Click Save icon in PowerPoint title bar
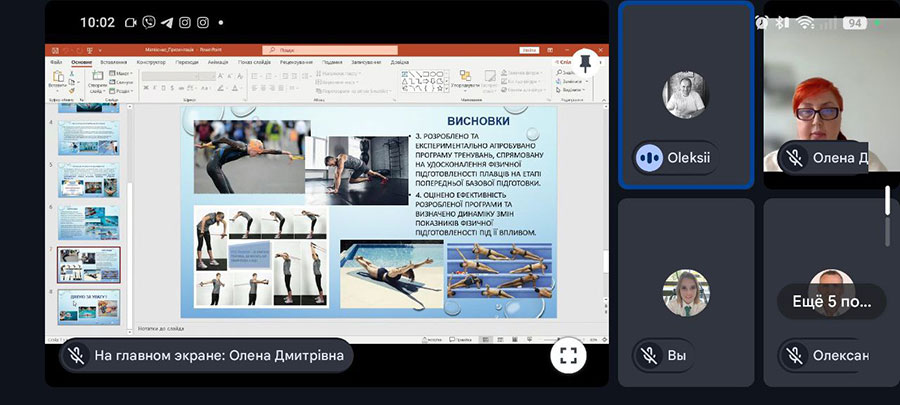This screenshot has width=900, height=405. [55, 50]
